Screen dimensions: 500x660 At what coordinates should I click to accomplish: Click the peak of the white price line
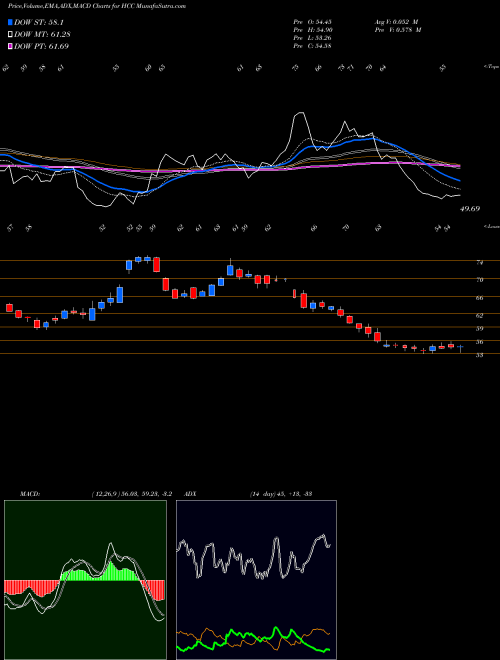click(x=300, y=112)
